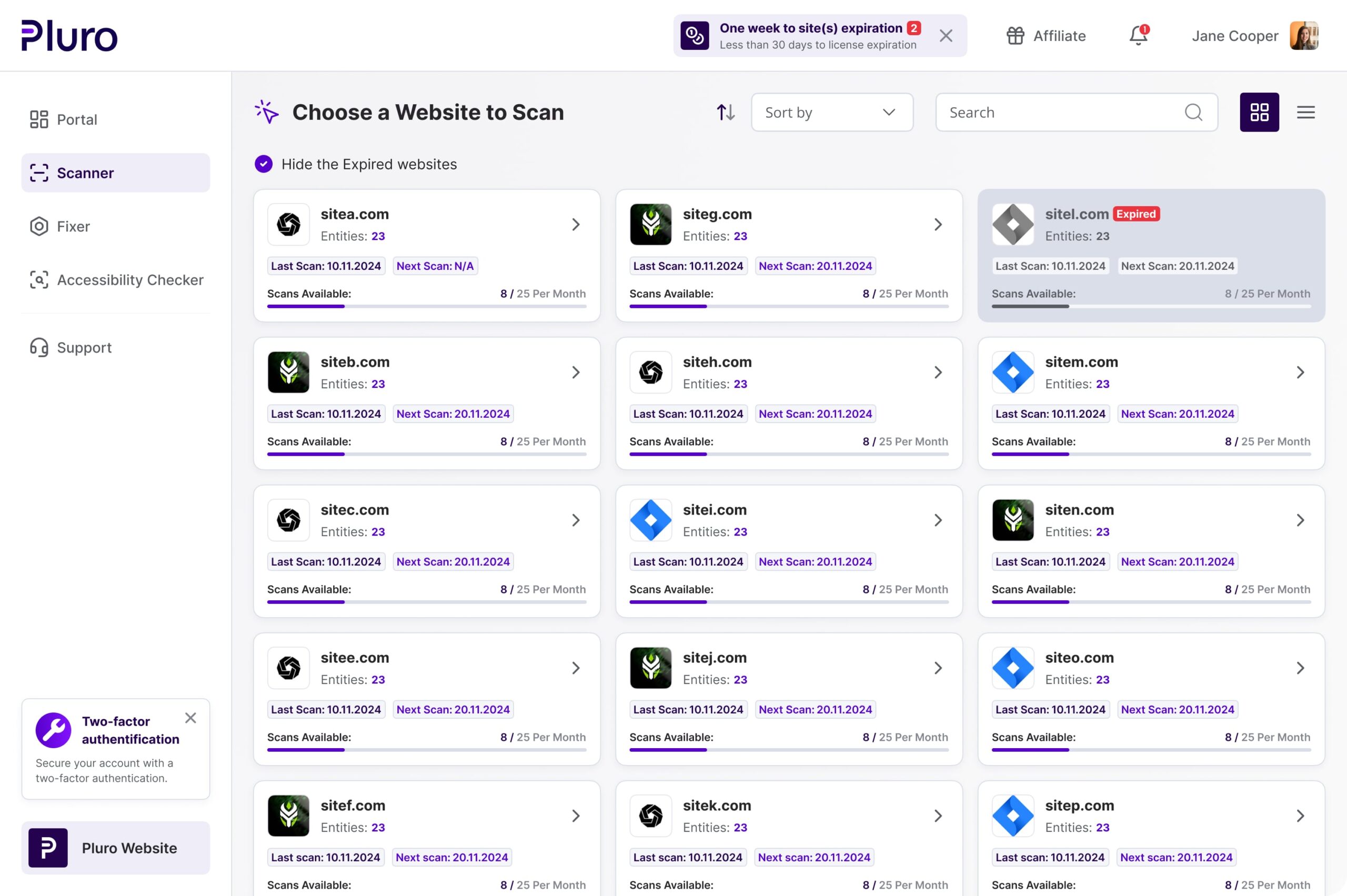The image size is (1347, 896).
Task: Click the sort arrows icon beside Sort by
Action: pos(725,112)
